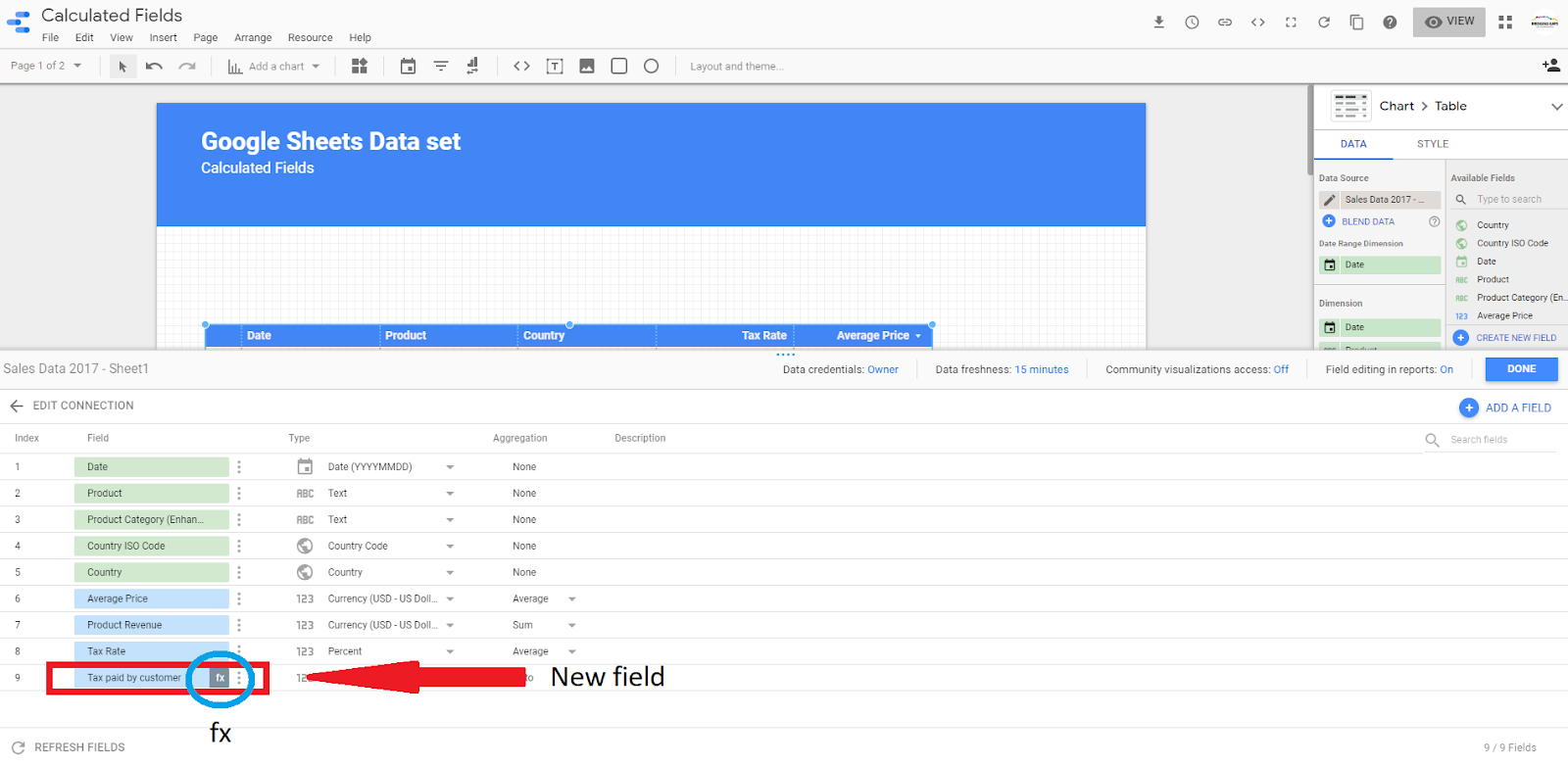Screen dimensions: 1568x766
Task: Click the DONE button
Action: pyautogui.click(x=1521, y=369)
